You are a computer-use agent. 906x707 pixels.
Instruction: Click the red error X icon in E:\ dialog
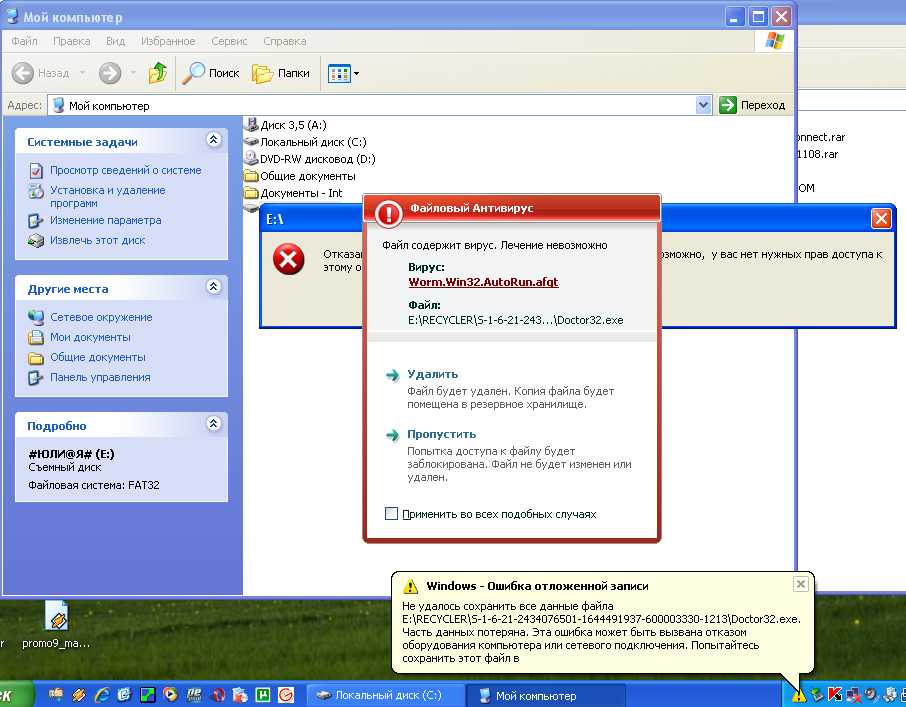(288, 258)
